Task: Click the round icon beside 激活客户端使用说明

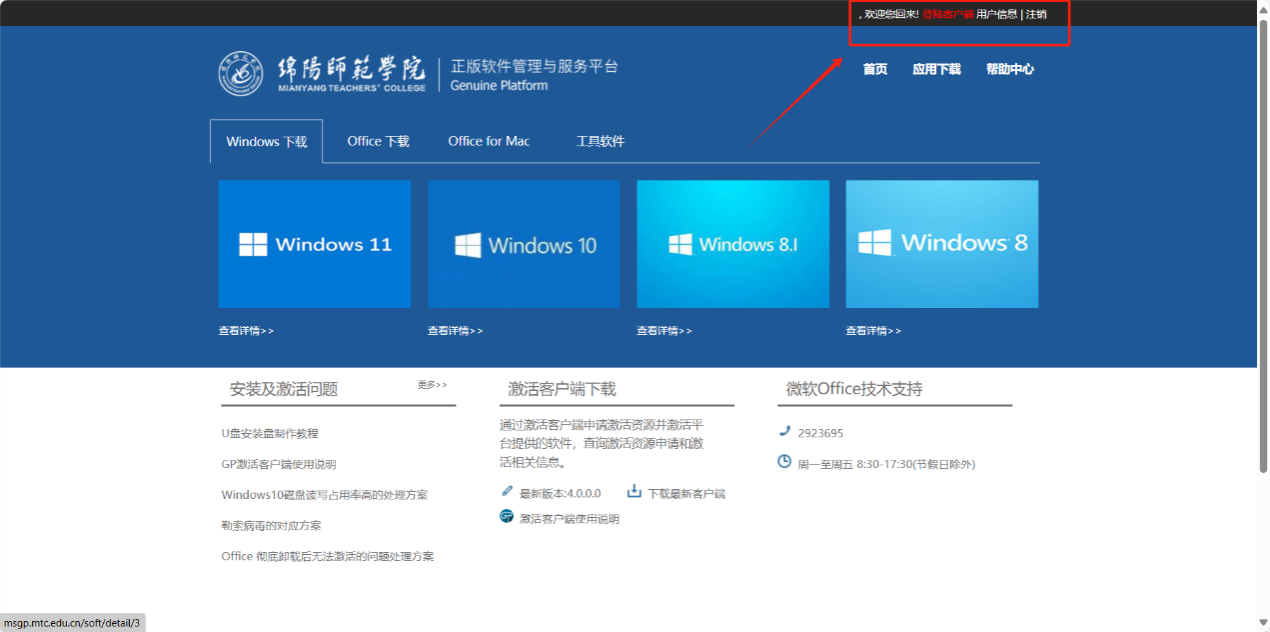Action: pos(506,516)
